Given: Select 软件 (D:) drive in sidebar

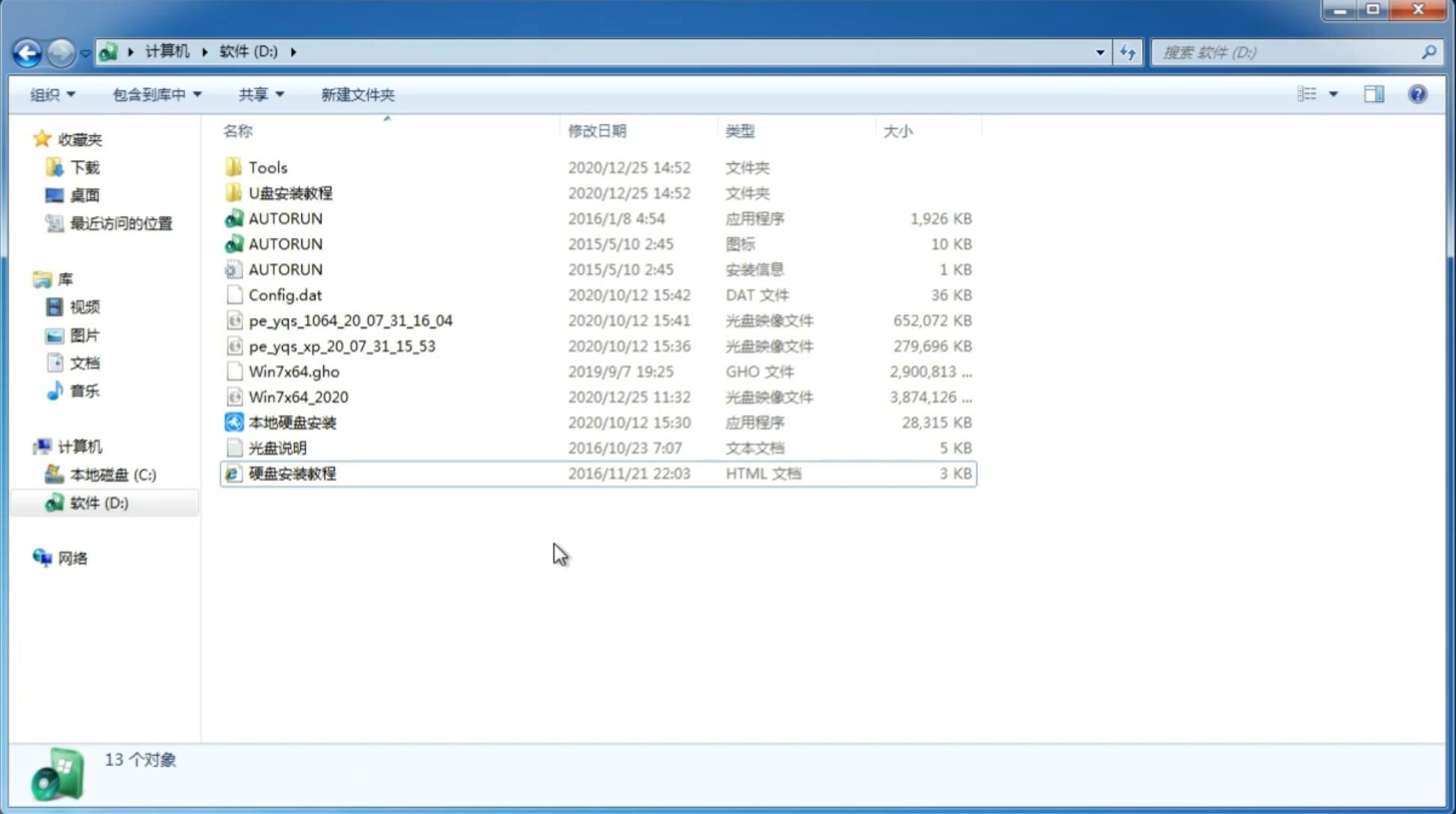Looking at the screenshot, I should coord(99,502).
